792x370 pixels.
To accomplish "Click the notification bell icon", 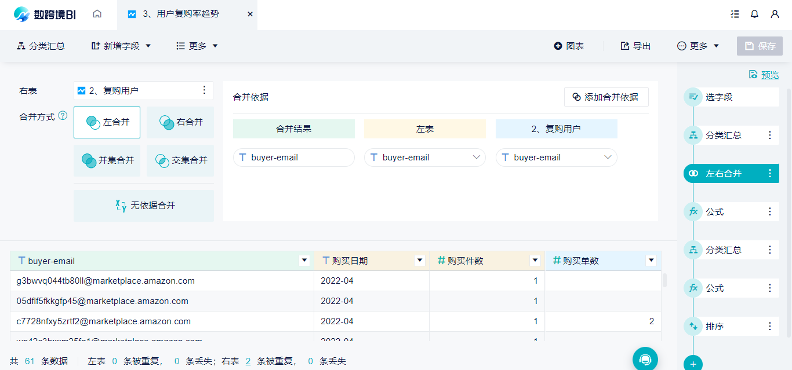I will pyautogui.click(x=755, y=14).
